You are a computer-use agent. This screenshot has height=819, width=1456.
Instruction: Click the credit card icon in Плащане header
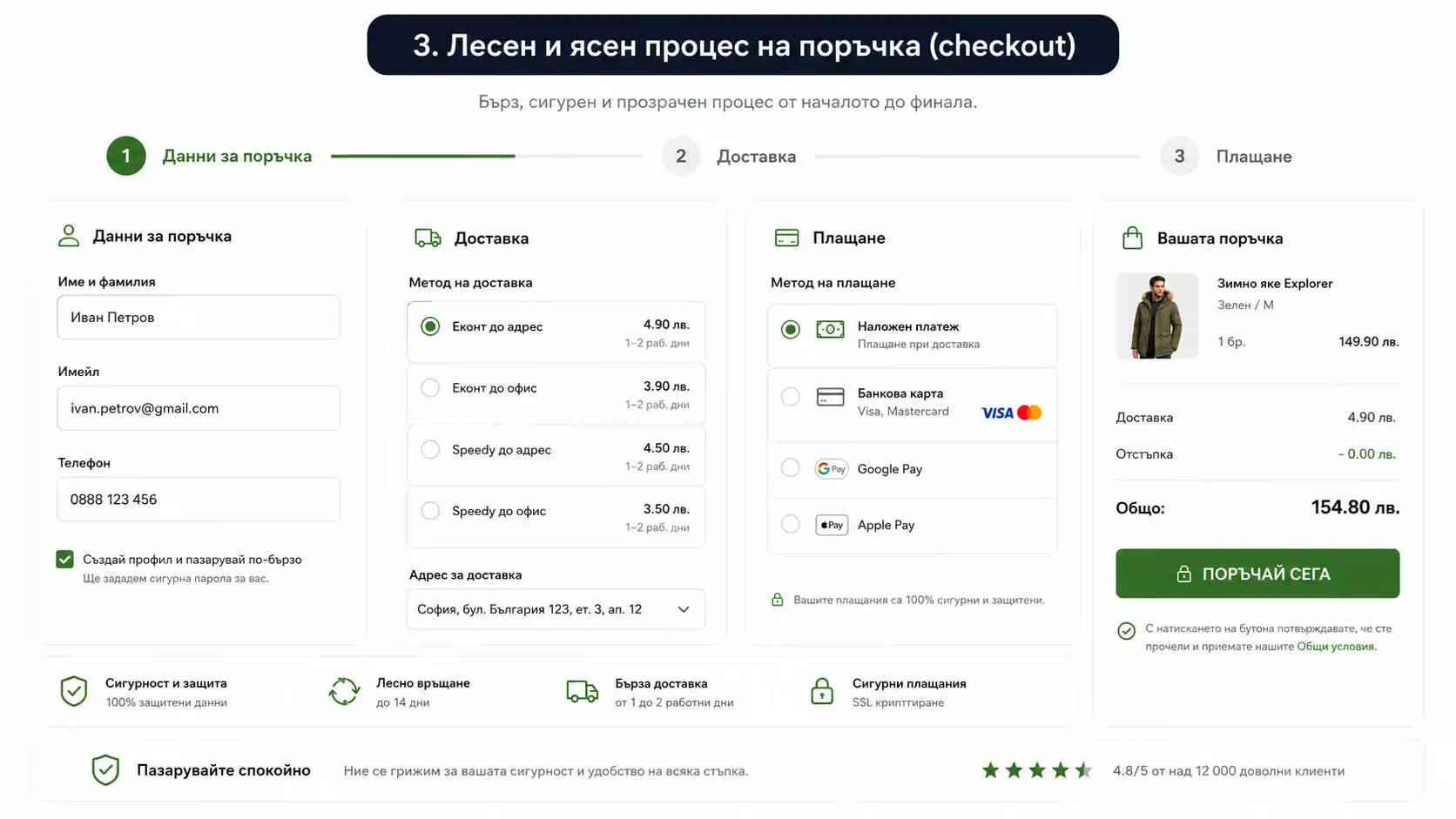point(786,238)
